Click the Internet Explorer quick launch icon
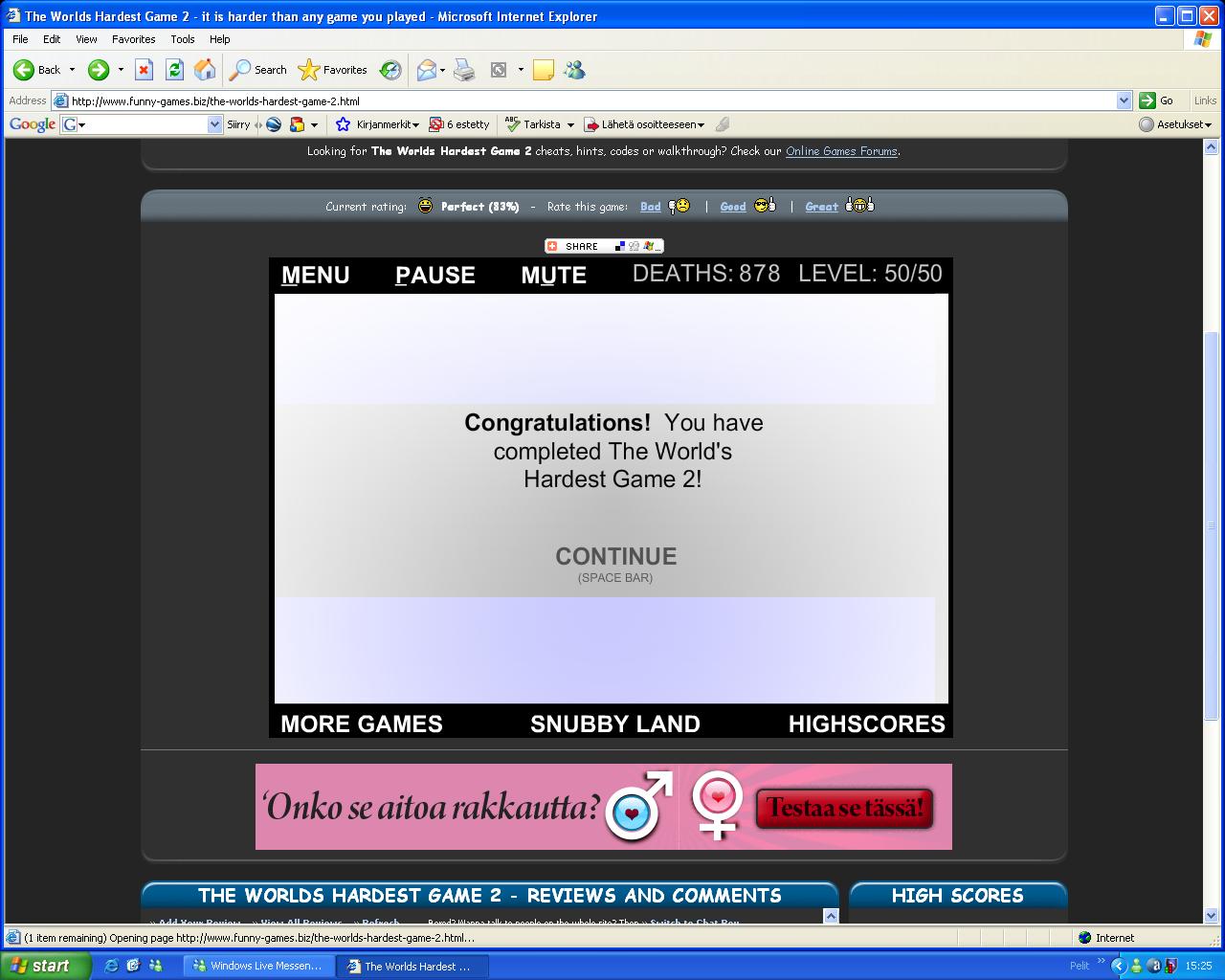 [x=111, y=966]
